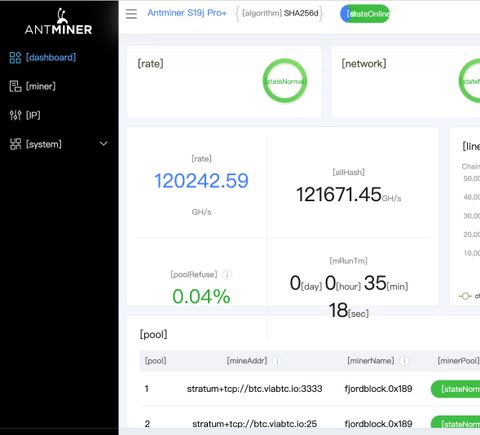Click the [minerPool] column header
The image size is (480, 435).
coord(458,361)
